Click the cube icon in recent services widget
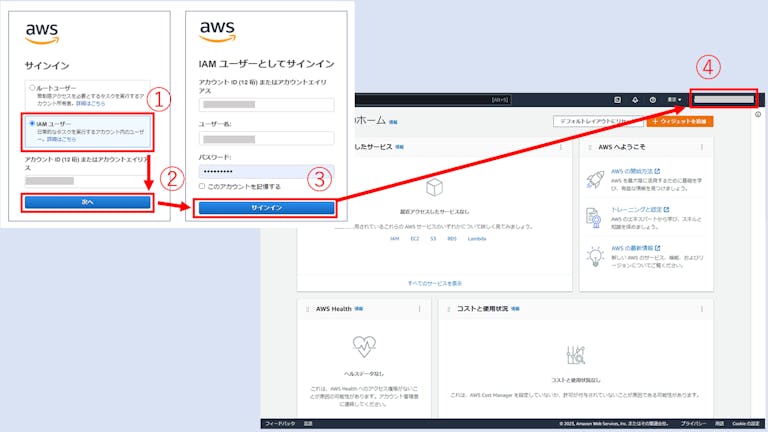The width and height of the screenshot is (768, 432). pos(434,187)
